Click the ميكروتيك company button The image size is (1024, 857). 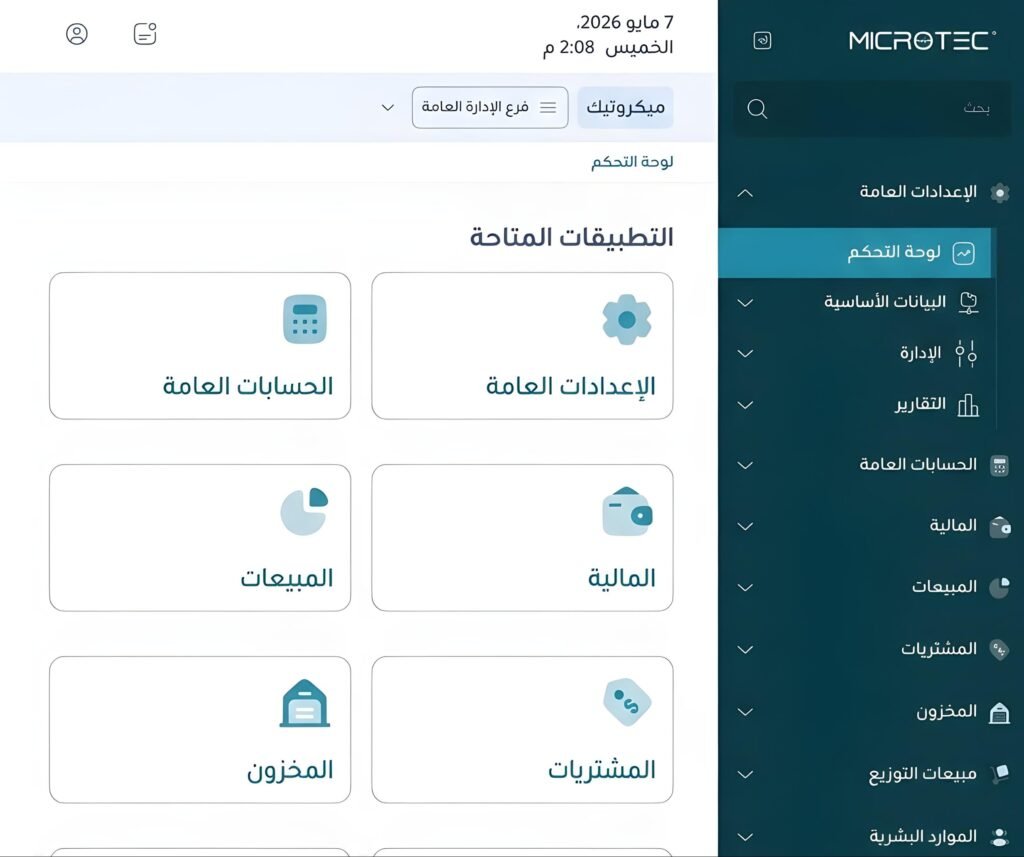click(626, 107)
